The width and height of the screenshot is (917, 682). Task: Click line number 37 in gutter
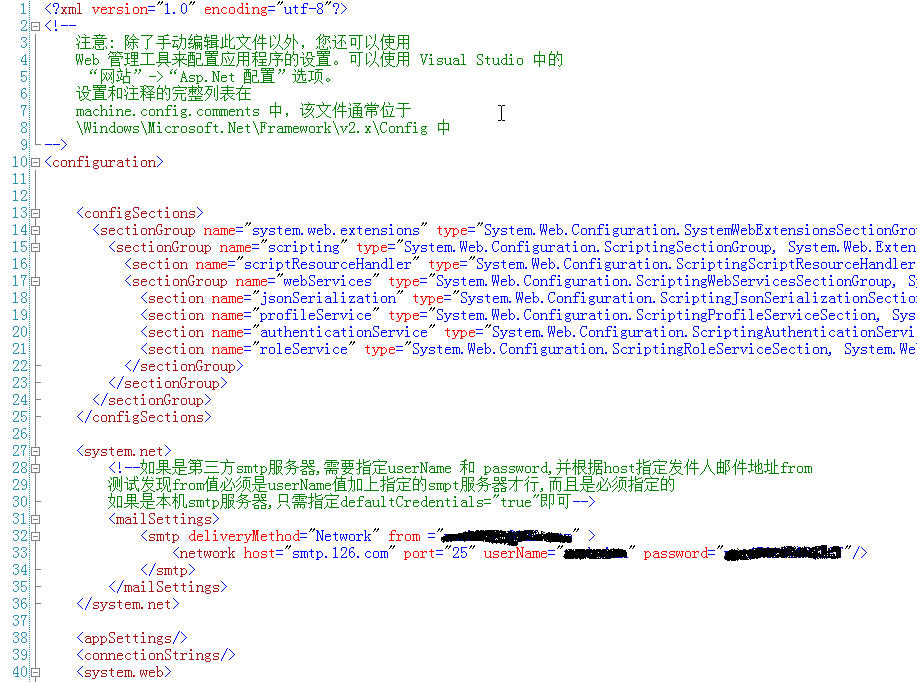20,621
